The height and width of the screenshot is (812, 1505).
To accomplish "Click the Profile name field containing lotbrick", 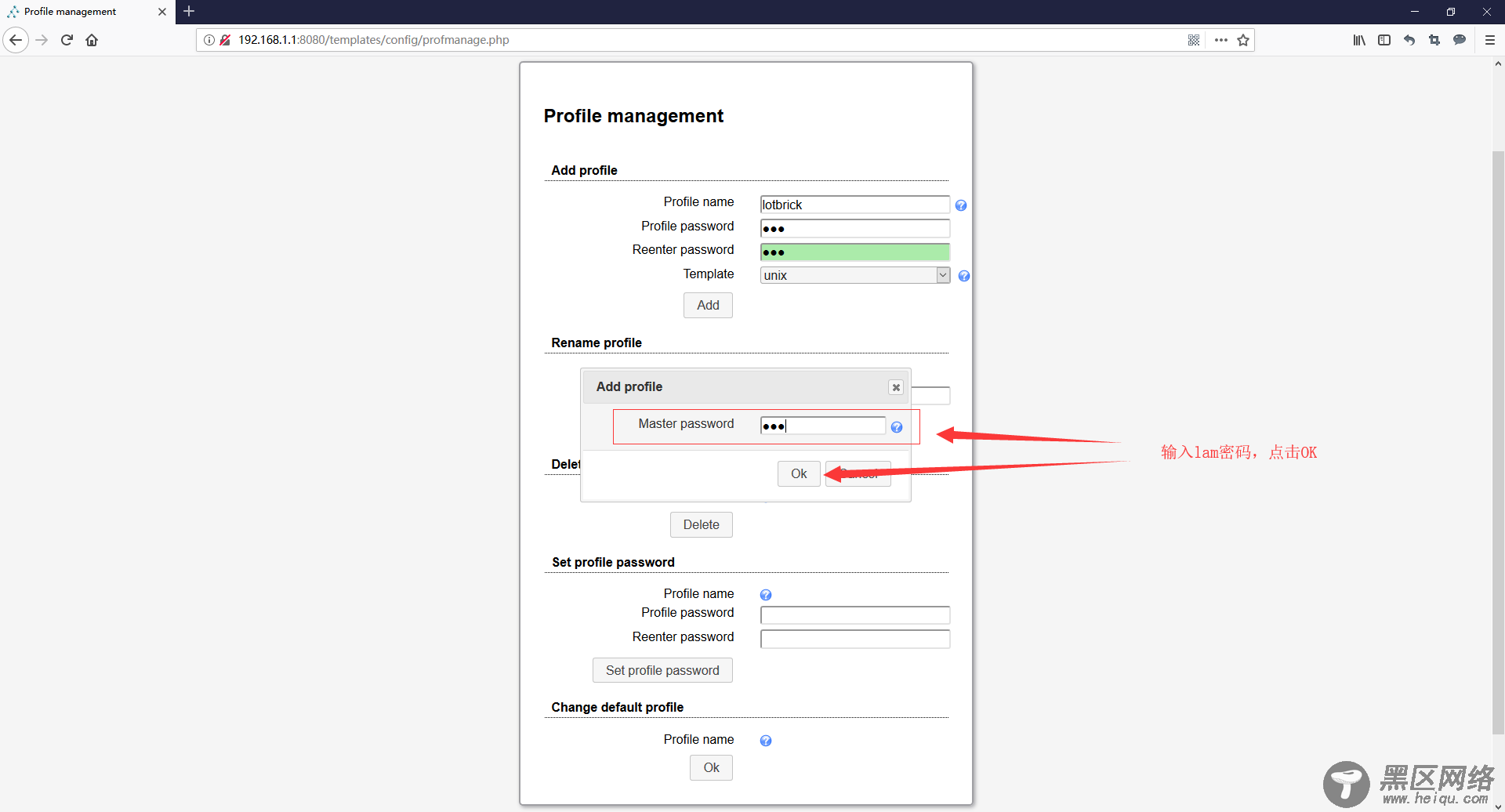I will coord(855,205).
